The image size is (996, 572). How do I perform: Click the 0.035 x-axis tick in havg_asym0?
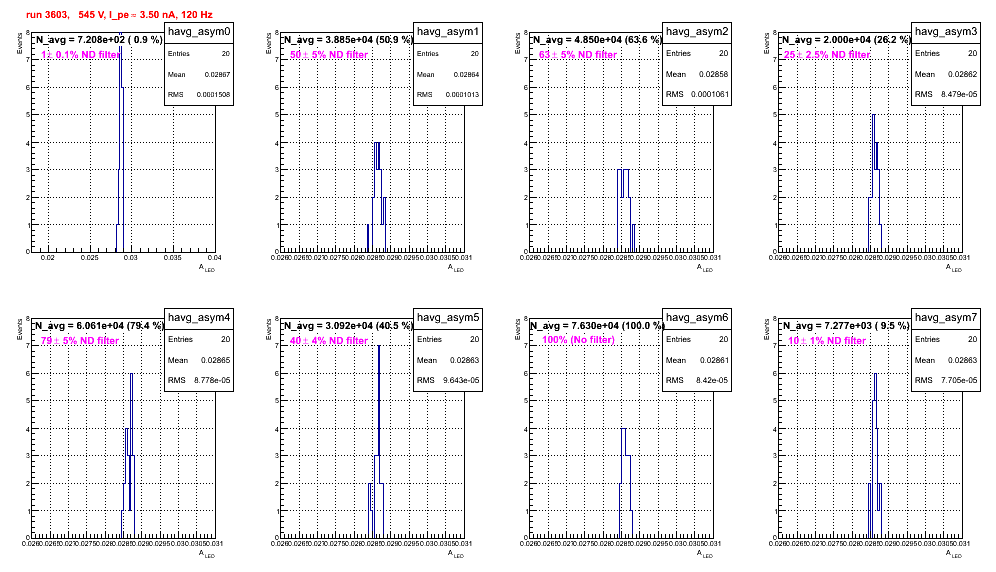pos(173,257)
